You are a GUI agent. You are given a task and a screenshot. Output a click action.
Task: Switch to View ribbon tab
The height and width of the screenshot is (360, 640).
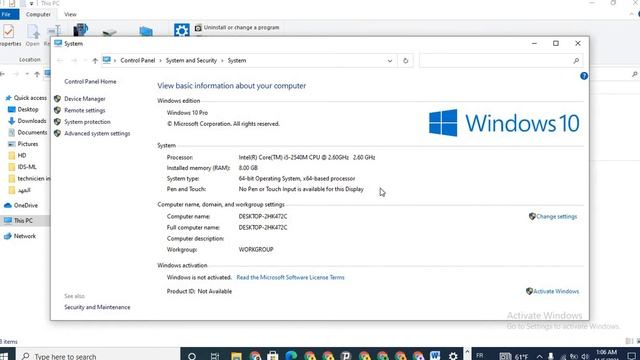pyautogui.click(x=70, y=14)
